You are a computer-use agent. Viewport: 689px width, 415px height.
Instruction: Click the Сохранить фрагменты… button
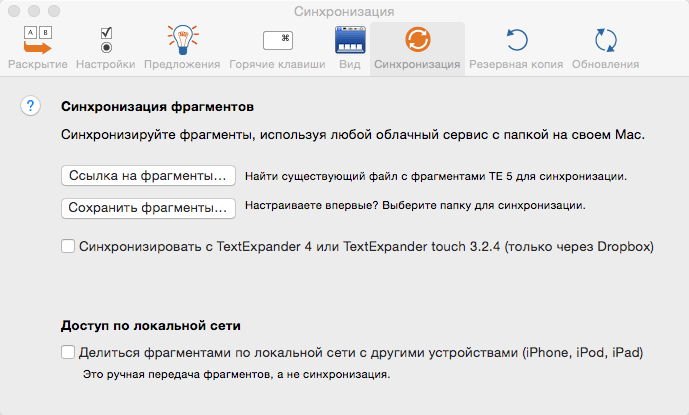[x=148, y=208]
